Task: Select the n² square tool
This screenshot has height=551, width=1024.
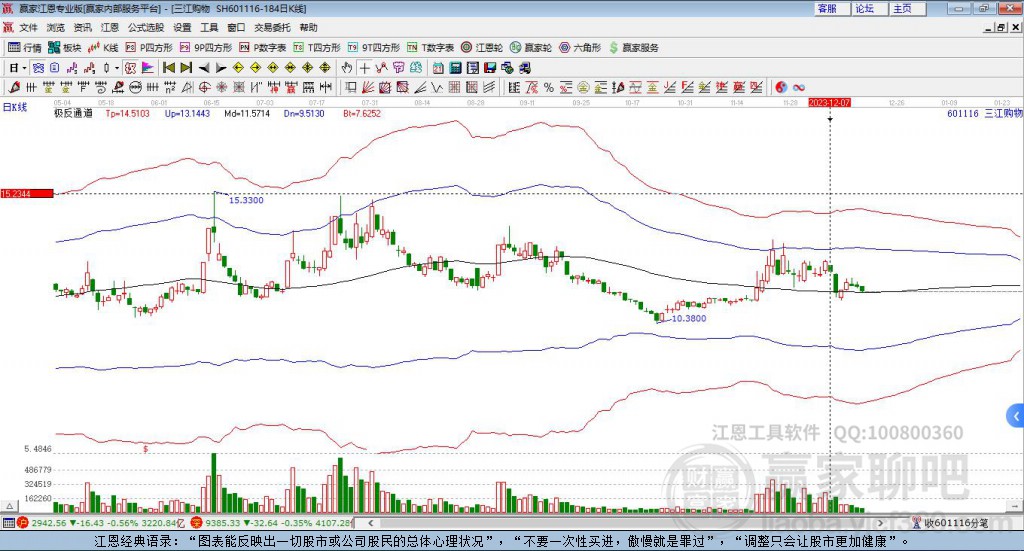Action: (170, 87)
